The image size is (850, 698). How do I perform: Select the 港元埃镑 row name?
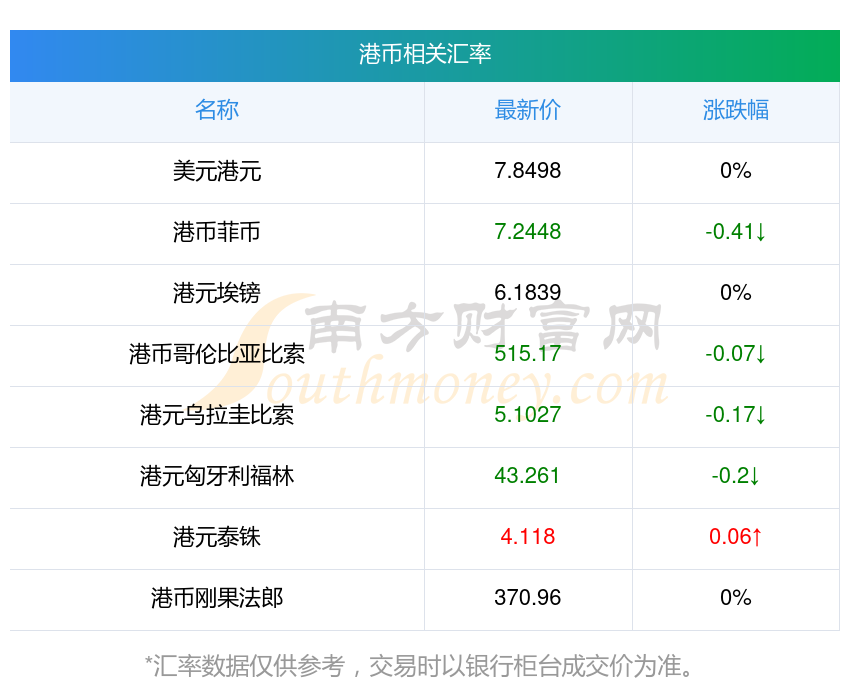(x=217, y=293)
